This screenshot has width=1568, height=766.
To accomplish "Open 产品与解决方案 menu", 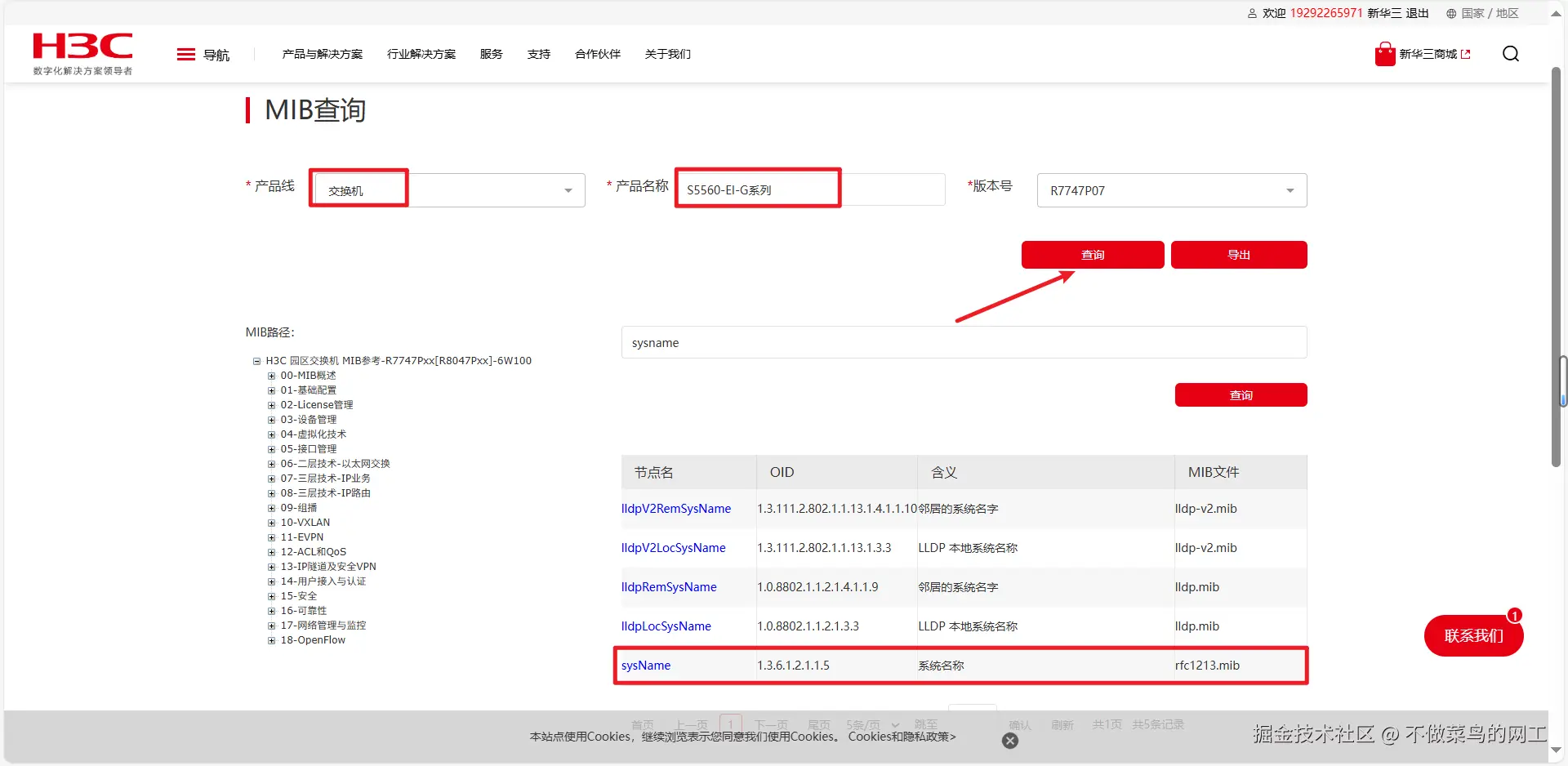I will coord(323,54).
